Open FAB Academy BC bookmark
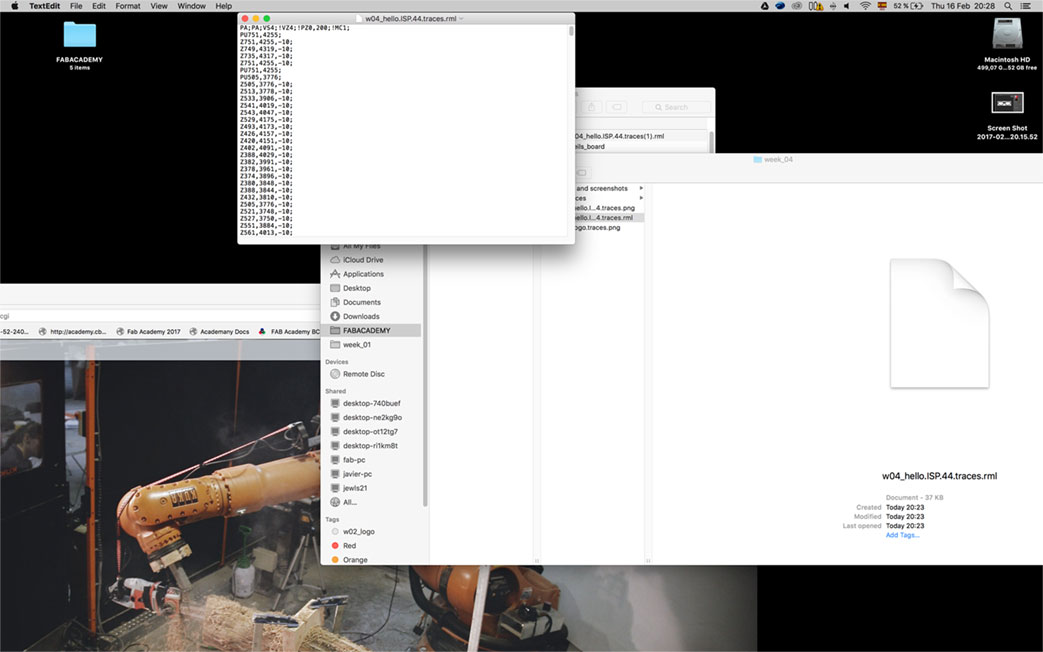 (x=289, y=331)
